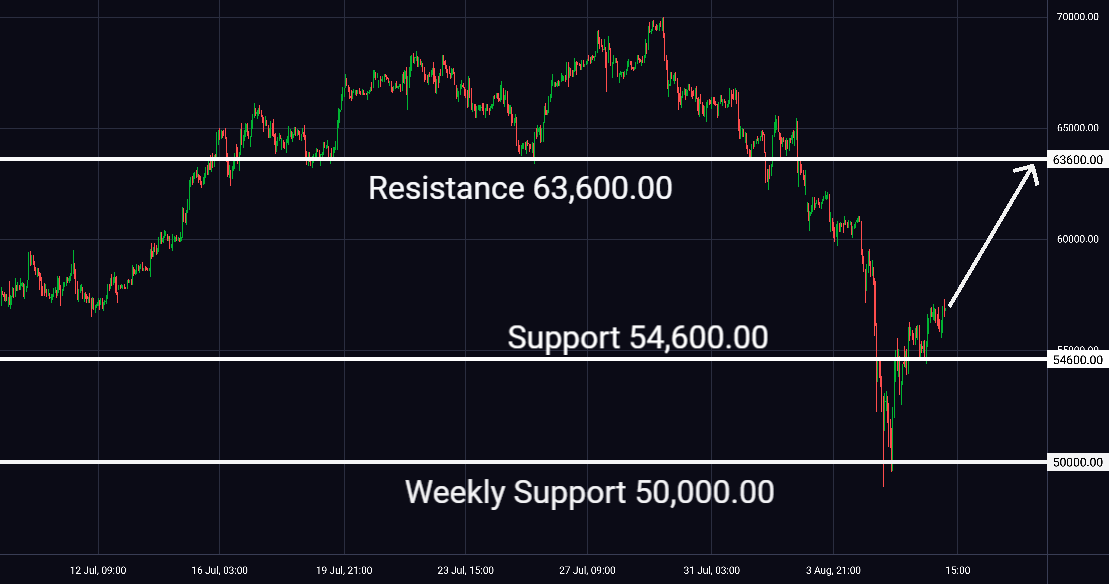Image resolution: width=1109 pixels, height=584 pixels.
Task: Click the 54600.00 price tag on axis
Action: [1077, 360]
